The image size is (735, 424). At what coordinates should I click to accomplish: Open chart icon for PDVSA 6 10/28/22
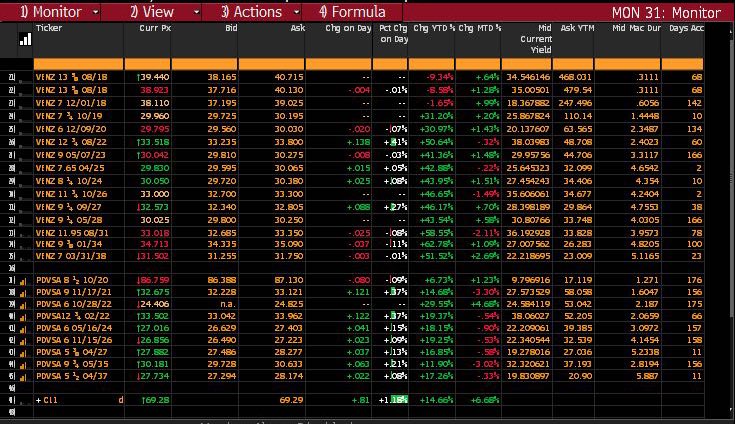coord(22,305)
